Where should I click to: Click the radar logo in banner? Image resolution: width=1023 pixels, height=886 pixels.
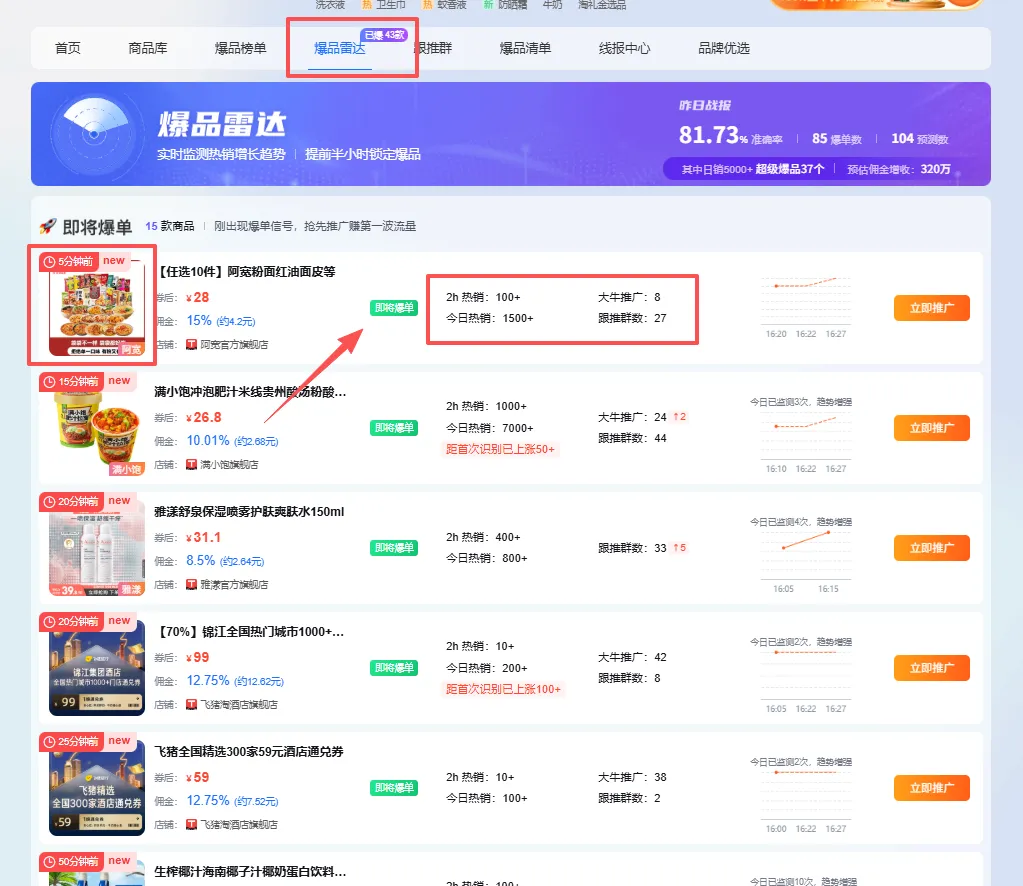(x=95, y=134)
